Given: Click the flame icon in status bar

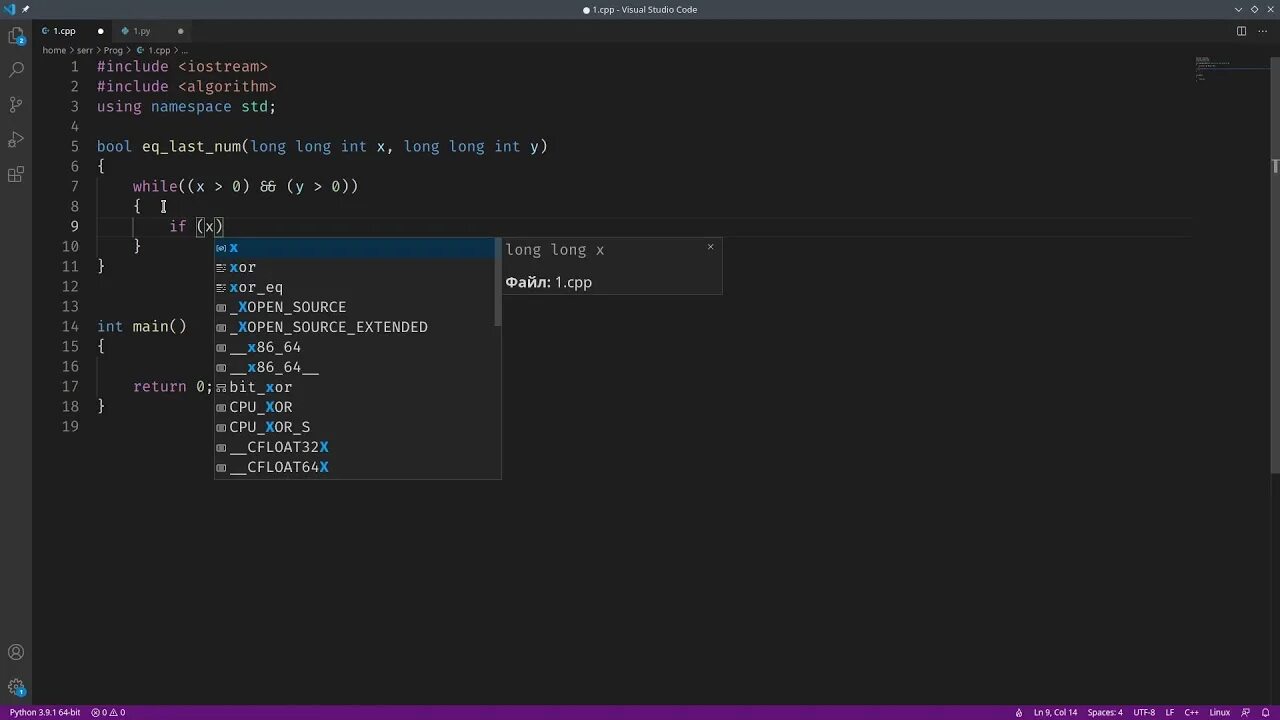Looking at the screenshot, I should click(1019, 712).
